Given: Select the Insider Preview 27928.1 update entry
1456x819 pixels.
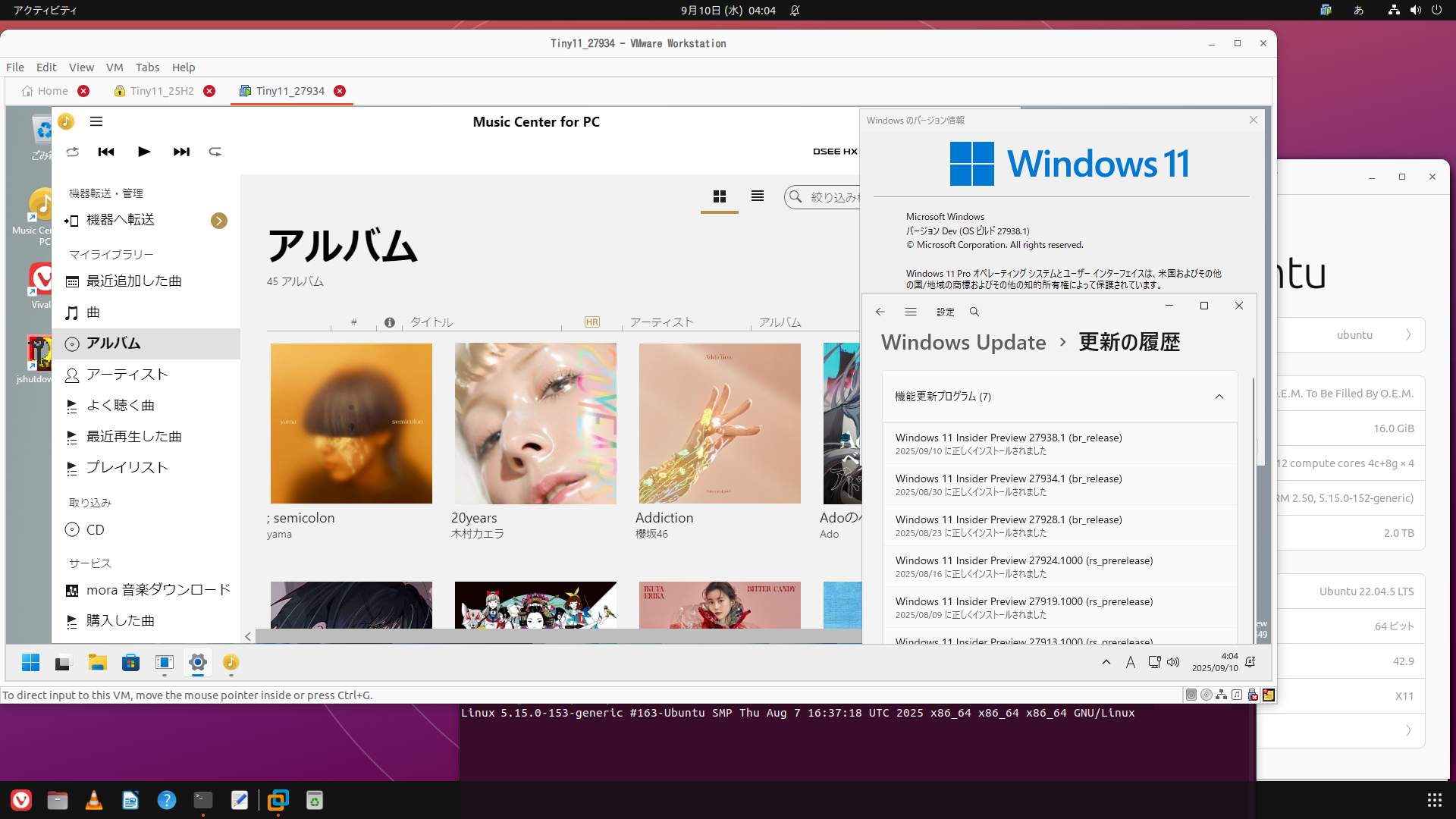Looking at the screenshot, I should [1060, 526].
